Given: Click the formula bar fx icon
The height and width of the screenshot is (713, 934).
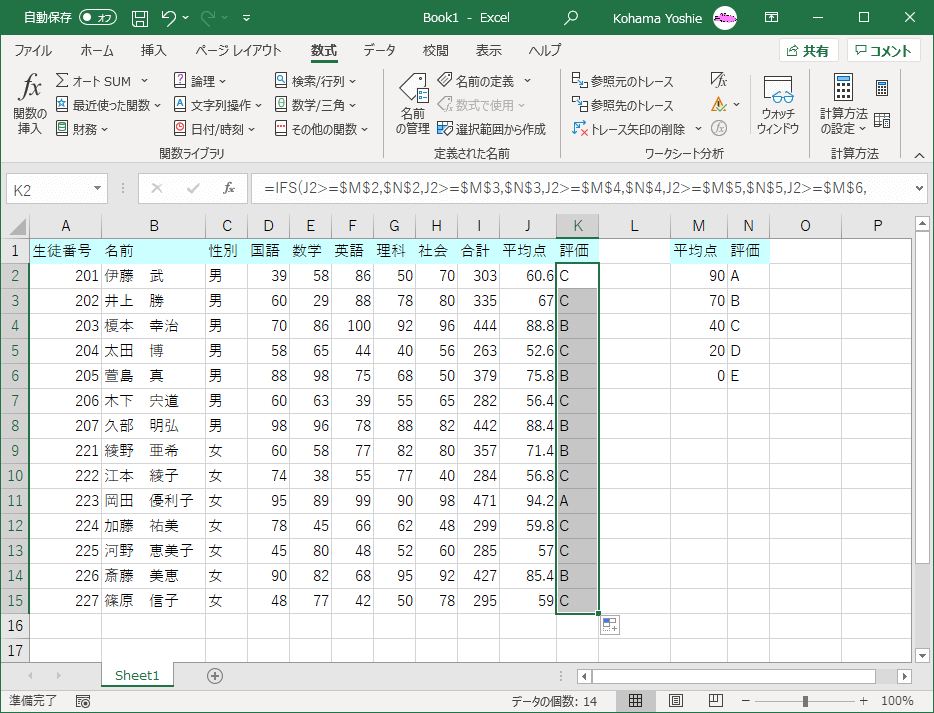Looking at the screenshot, I should [x=229, y=189].
